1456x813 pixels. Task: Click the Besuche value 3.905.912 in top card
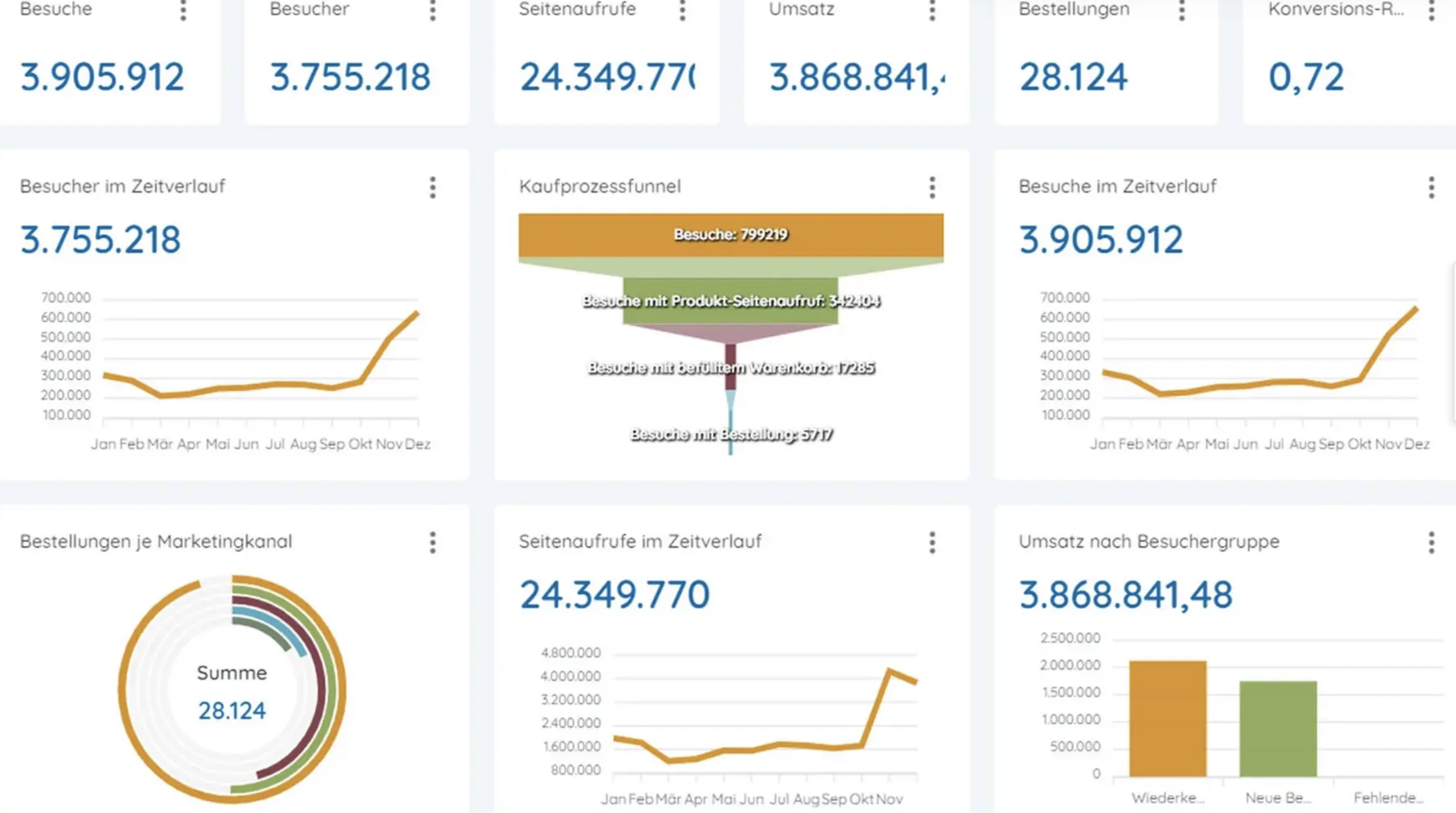click(x=103, y=77)
